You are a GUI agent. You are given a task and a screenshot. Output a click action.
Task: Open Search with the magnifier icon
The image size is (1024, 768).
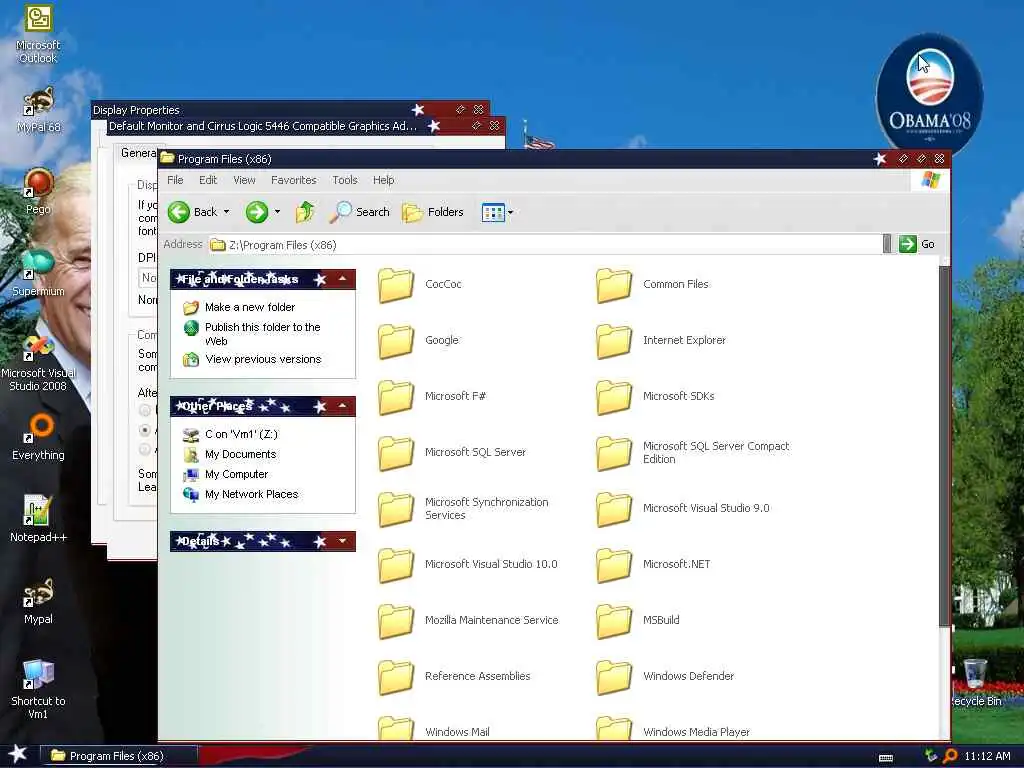click(x=359, y=212)
